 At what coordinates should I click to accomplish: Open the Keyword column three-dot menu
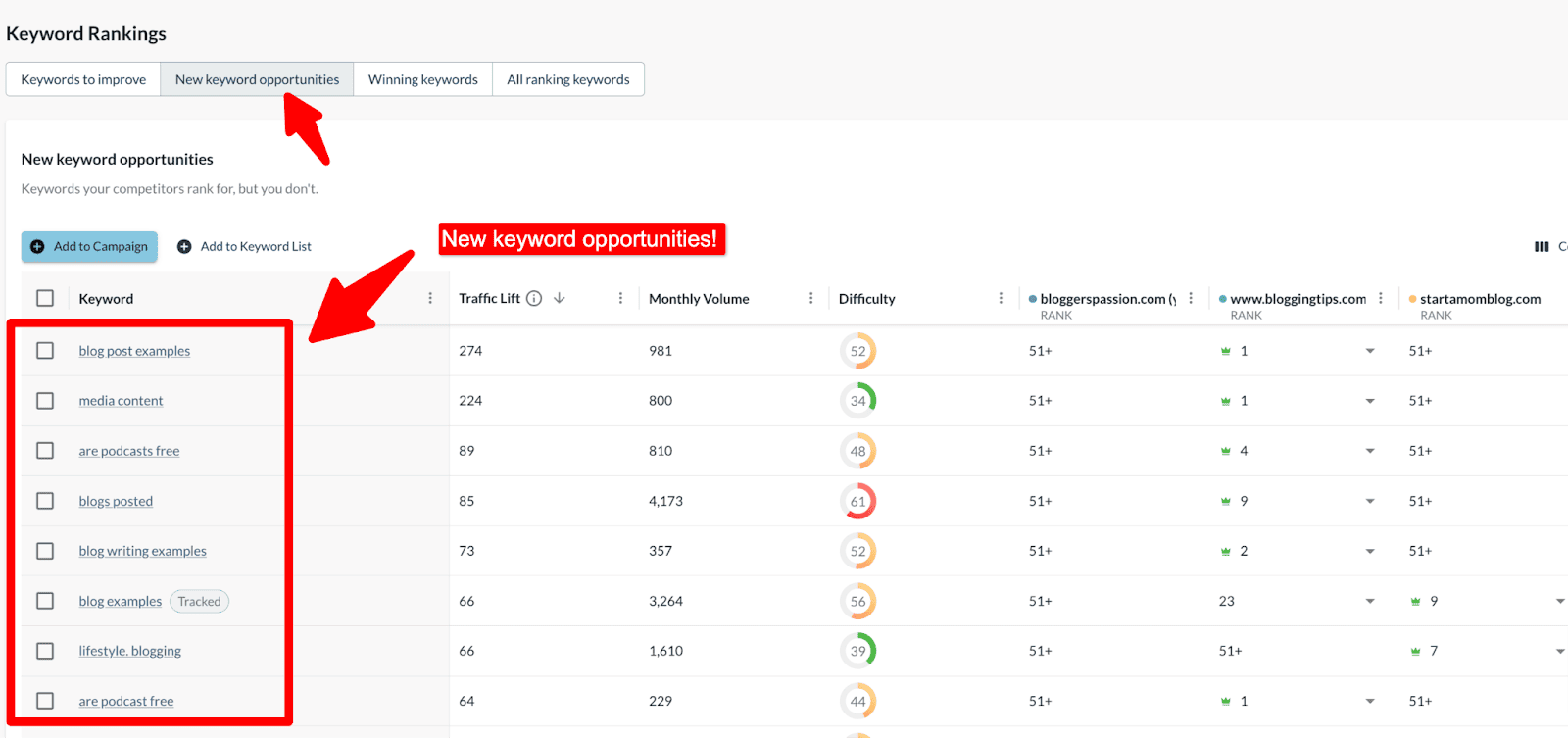coord(430,298)
